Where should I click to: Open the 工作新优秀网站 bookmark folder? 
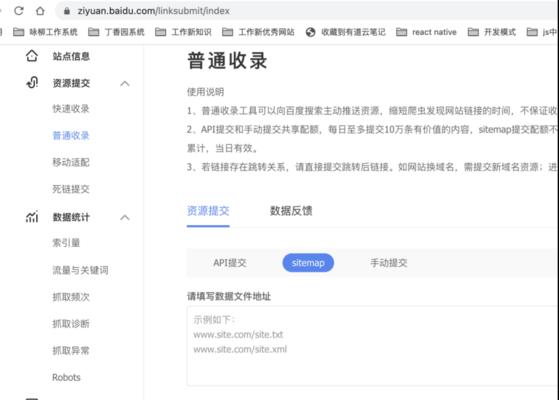click(x=258, y=32)
